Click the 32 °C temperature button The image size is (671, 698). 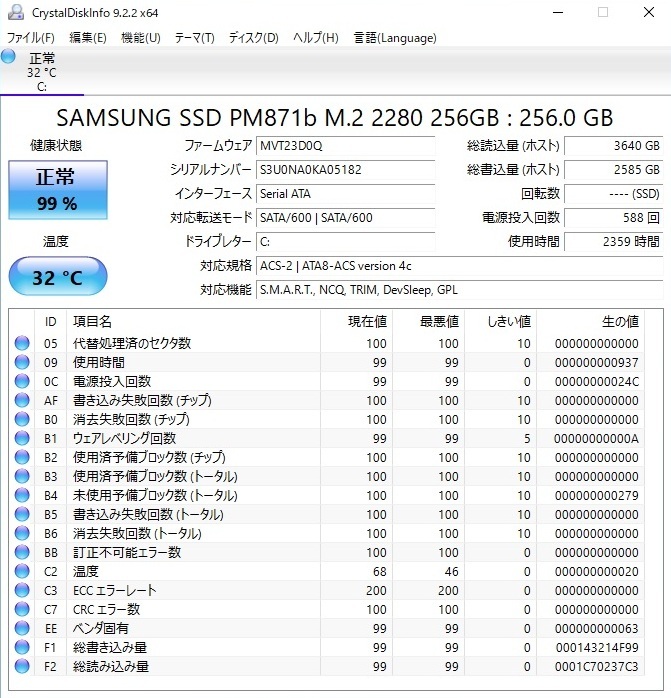(58, 276)
